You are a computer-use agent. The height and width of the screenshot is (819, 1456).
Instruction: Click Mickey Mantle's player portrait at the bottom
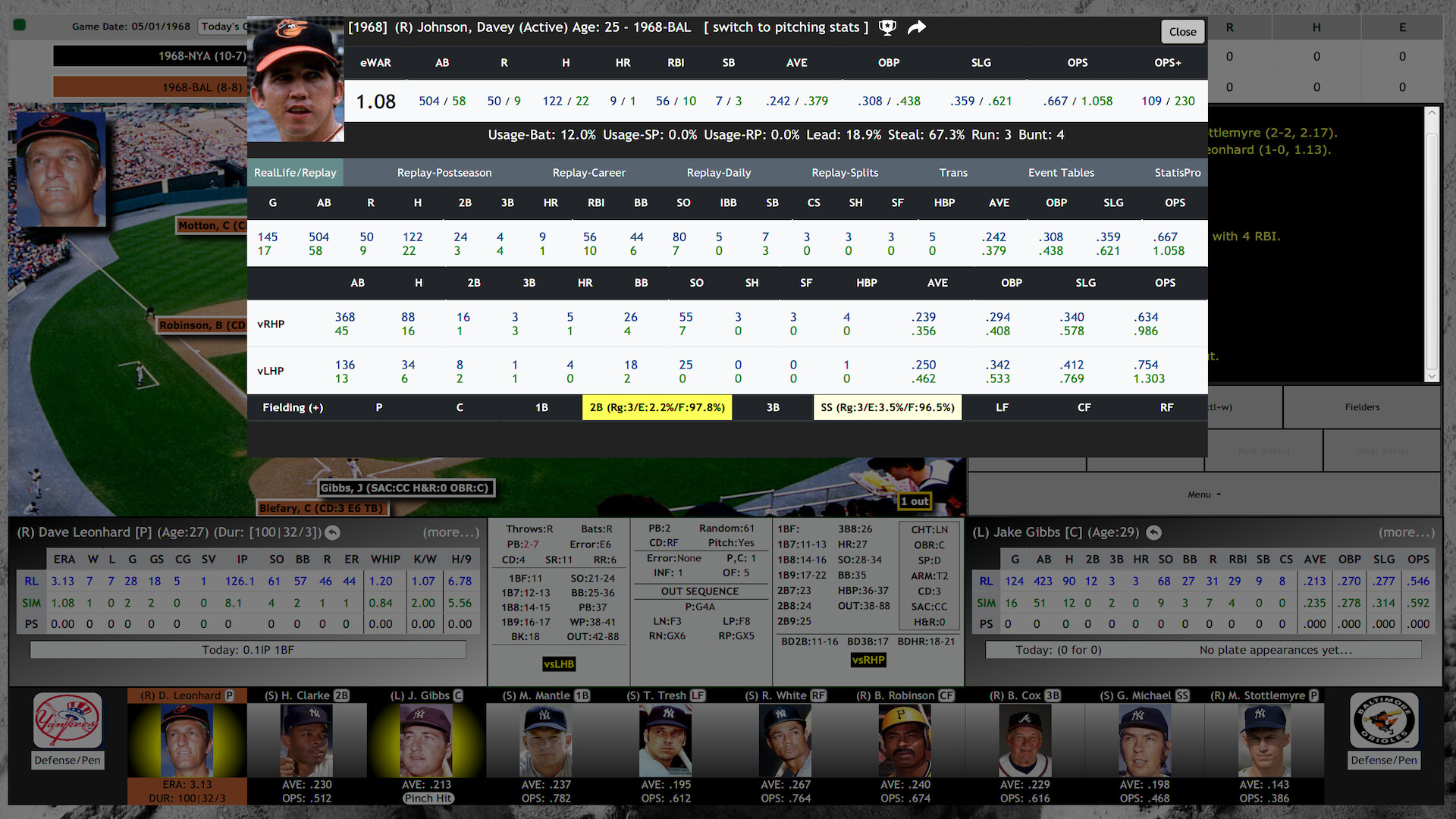[x=544, y=741]
